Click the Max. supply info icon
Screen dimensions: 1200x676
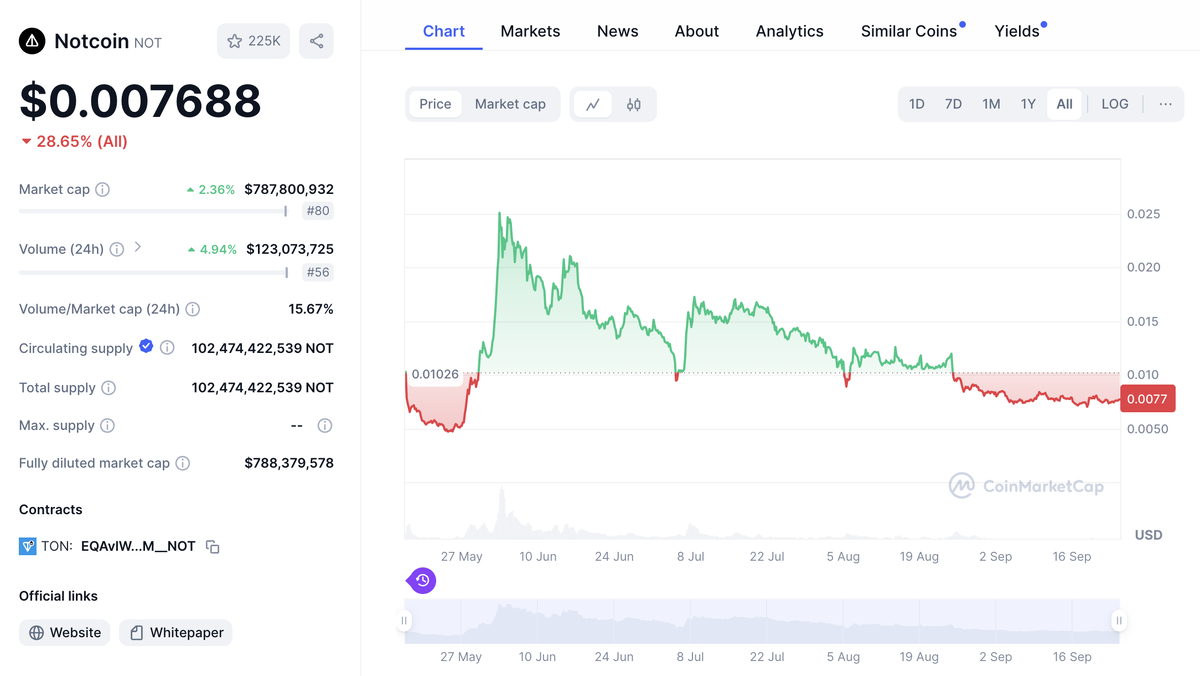[x=107, y=425]
